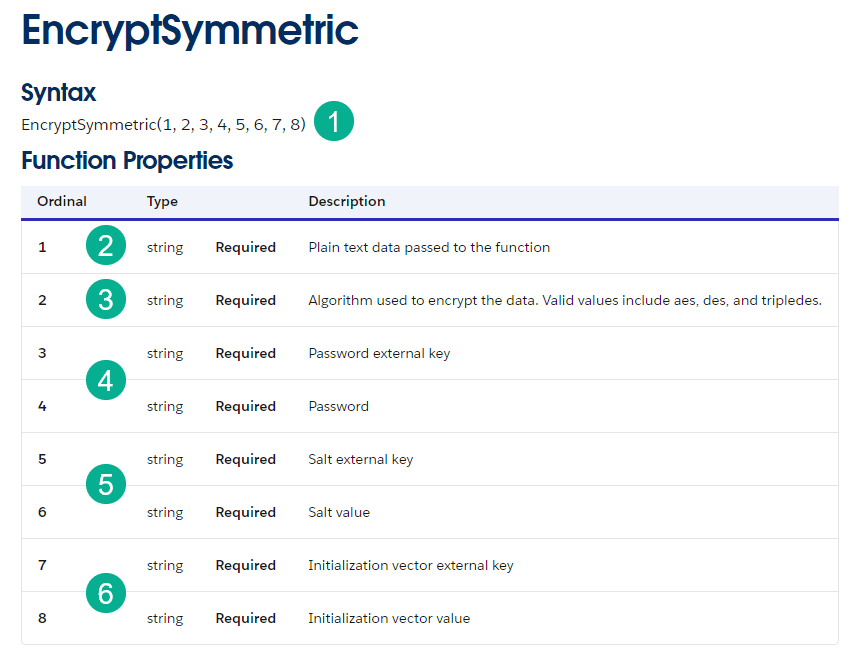
Task: Click the Description column header
Action: [346, 201]
